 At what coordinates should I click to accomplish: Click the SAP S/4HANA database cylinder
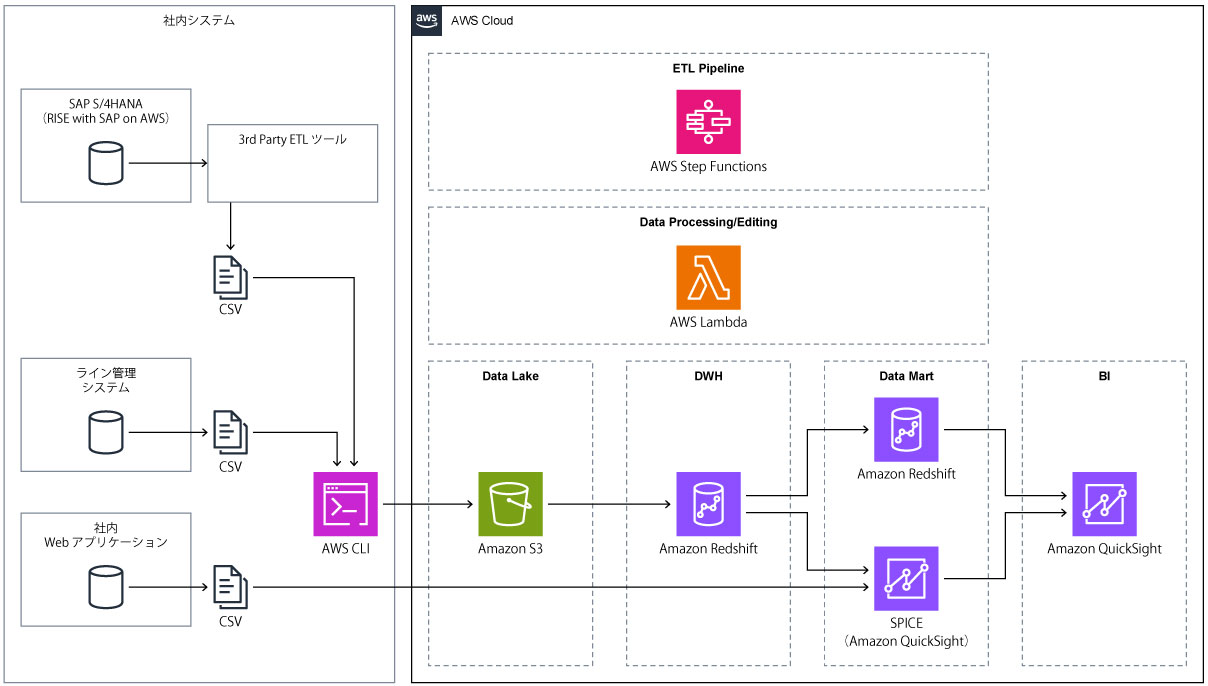[x=106, y=163]
